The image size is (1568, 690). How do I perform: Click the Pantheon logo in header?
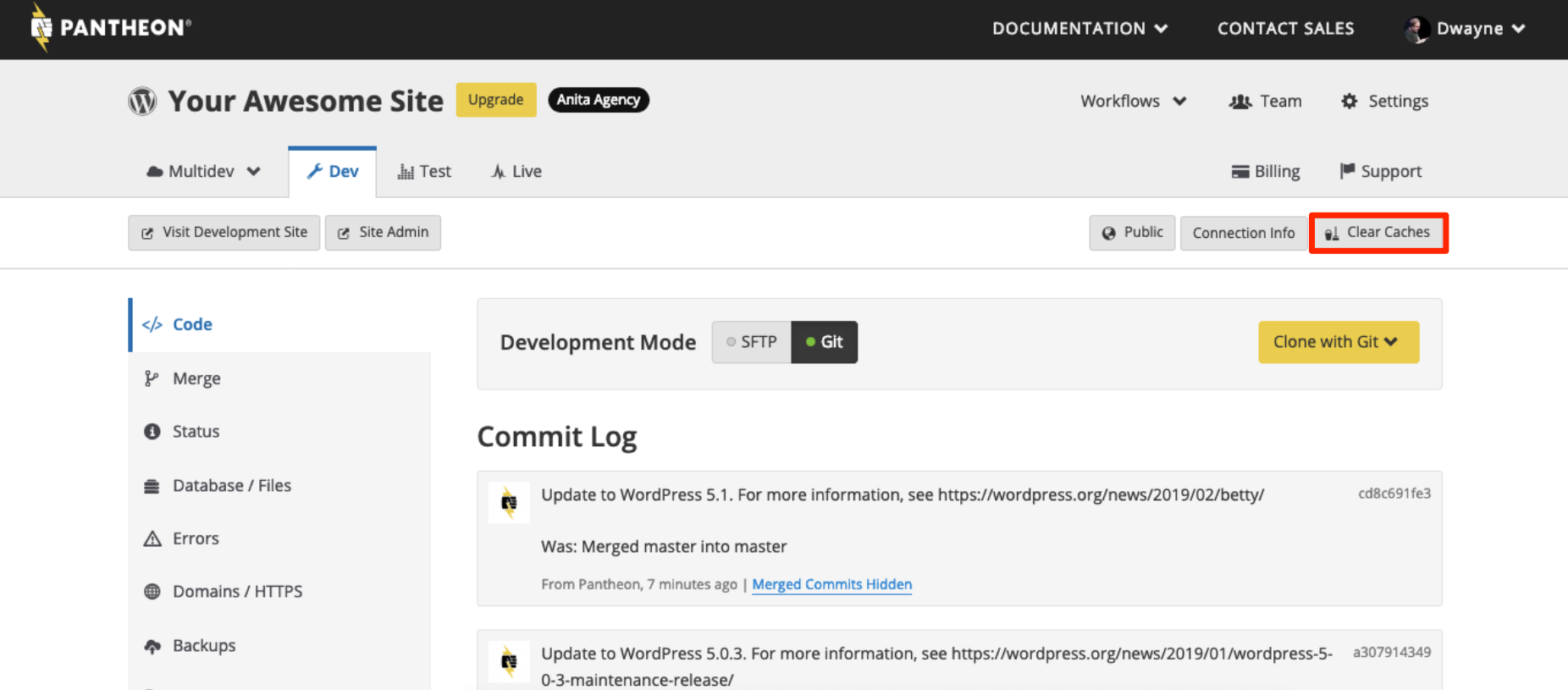tap(110, 28)
